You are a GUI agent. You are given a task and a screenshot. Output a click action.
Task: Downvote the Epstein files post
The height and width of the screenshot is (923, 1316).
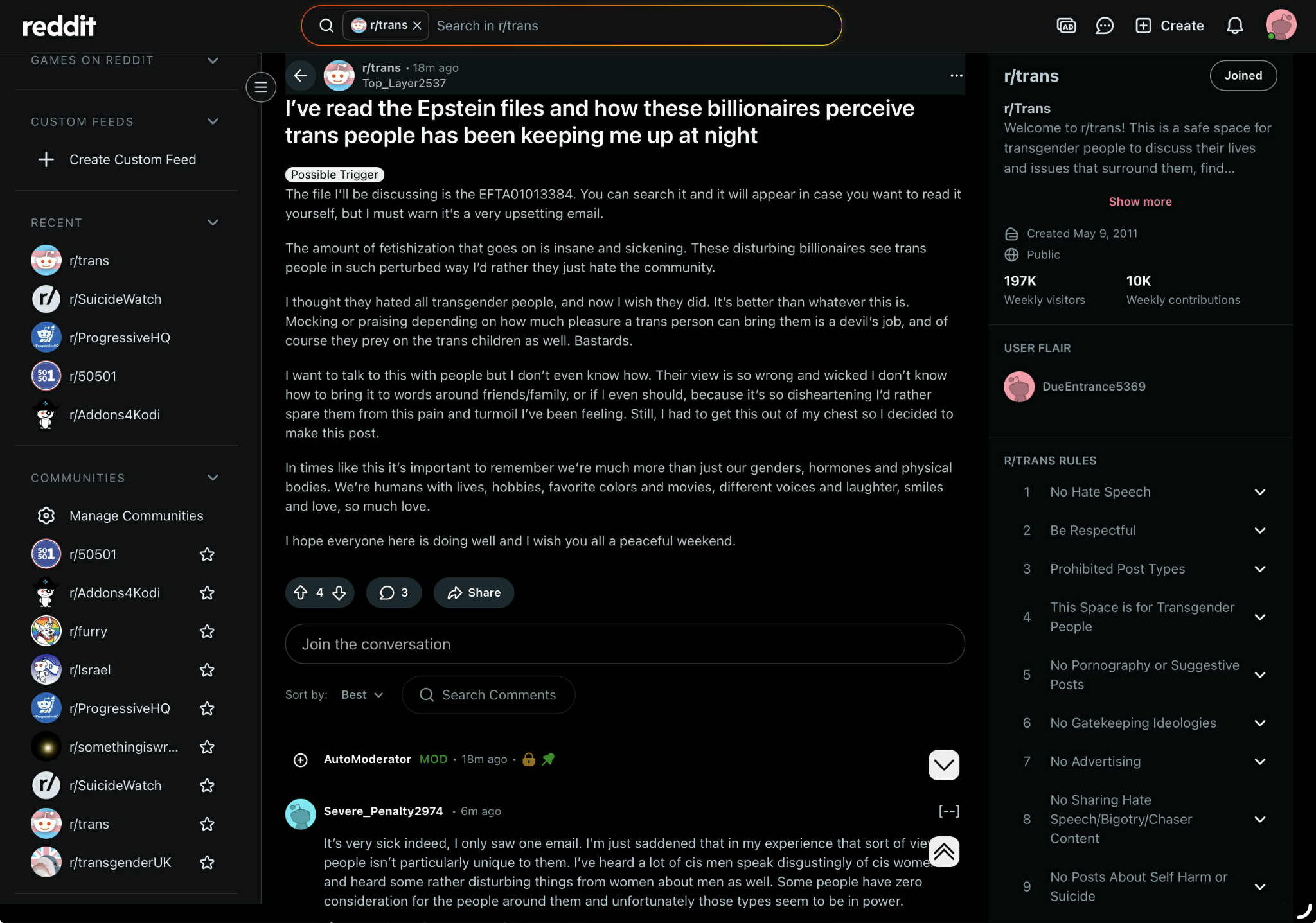(x=339, y=592)
